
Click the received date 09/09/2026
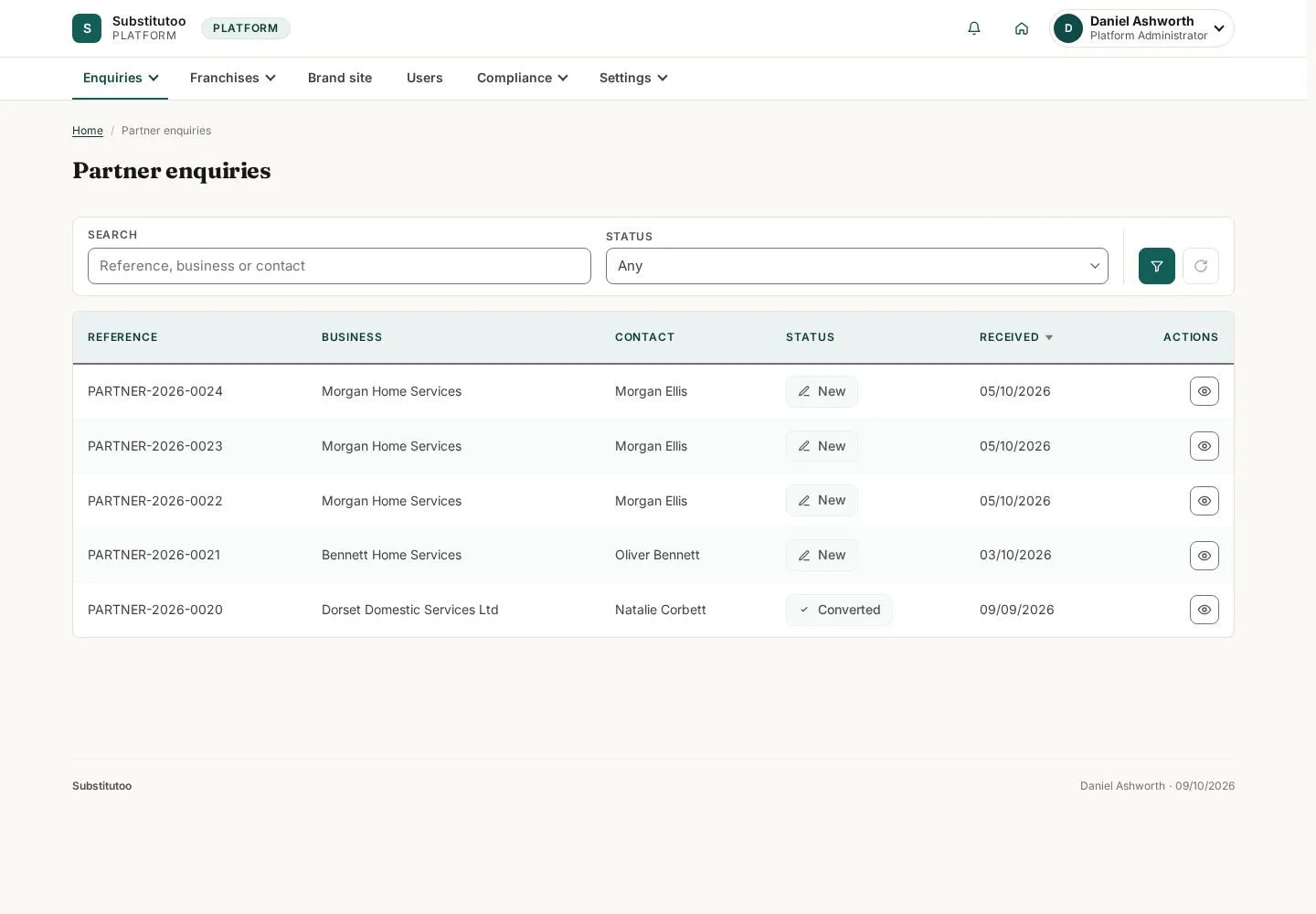1017,610
